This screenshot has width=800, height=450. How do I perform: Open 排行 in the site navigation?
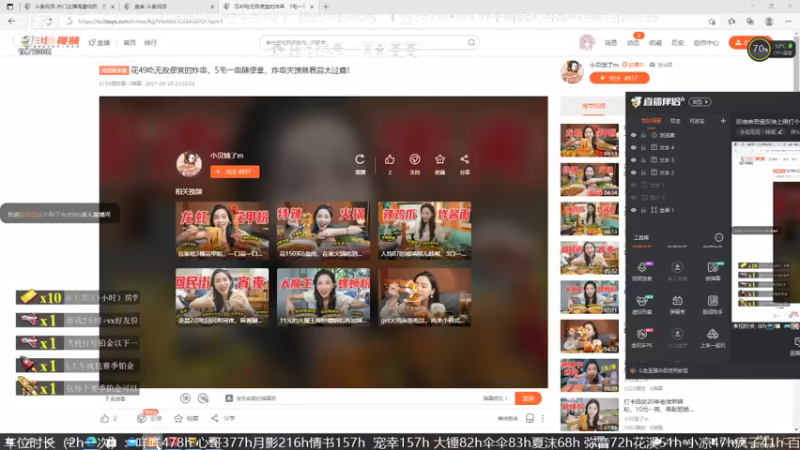coord(151,43)
